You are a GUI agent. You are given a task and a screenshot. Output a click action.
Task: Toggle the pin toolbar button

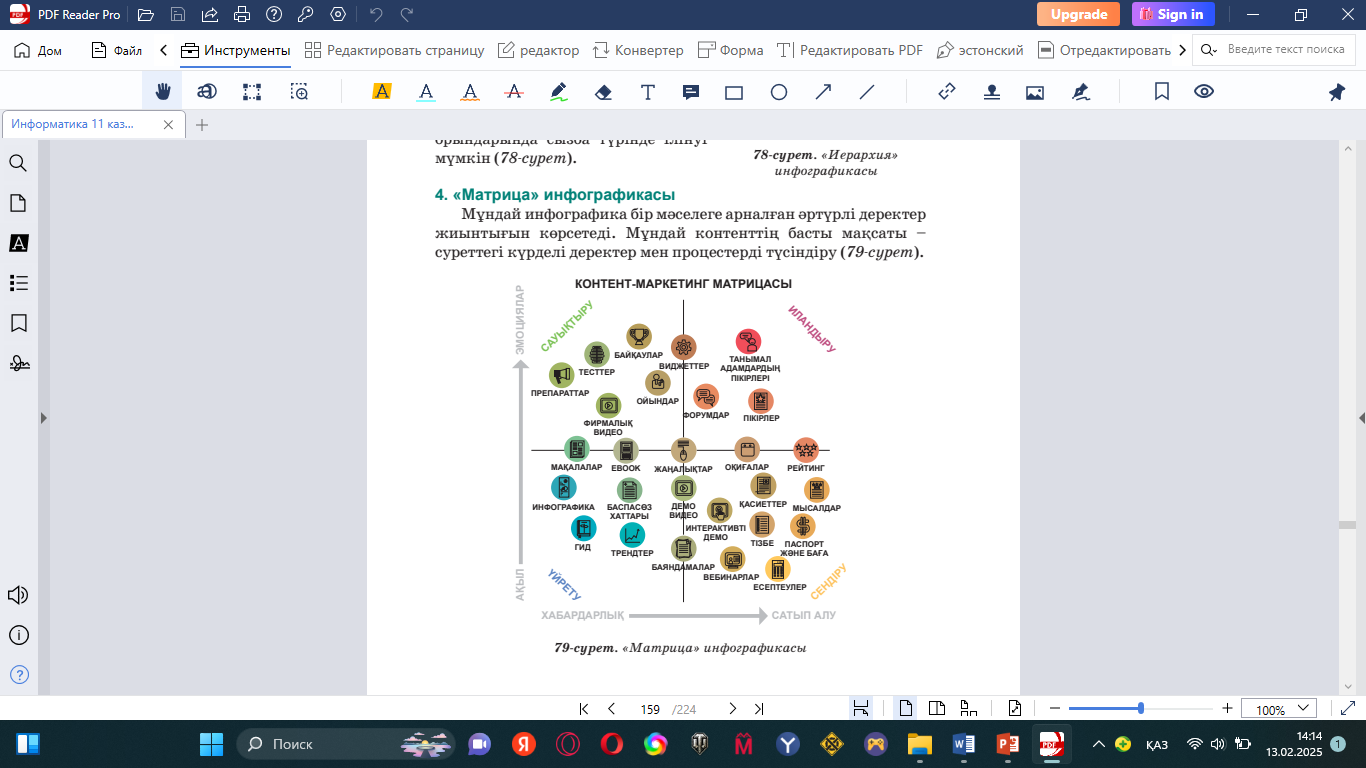point(1337,92)
